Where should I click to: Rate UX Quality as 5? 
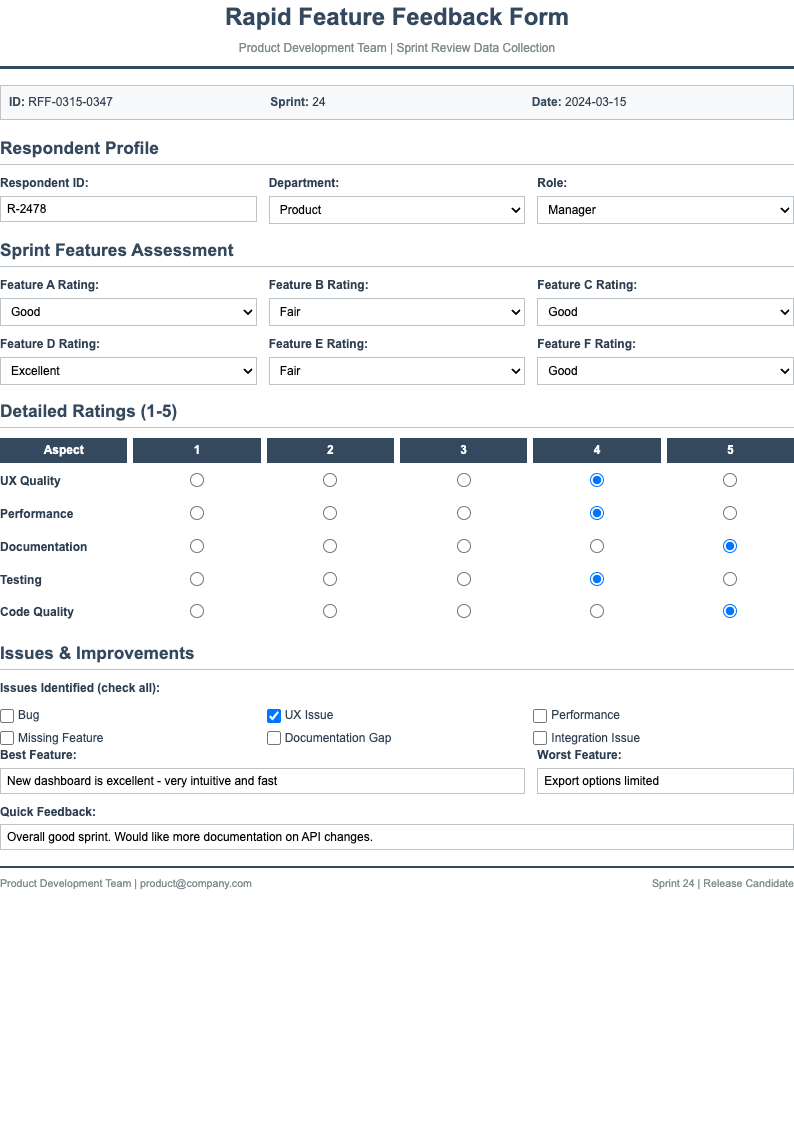coord(730,480)
